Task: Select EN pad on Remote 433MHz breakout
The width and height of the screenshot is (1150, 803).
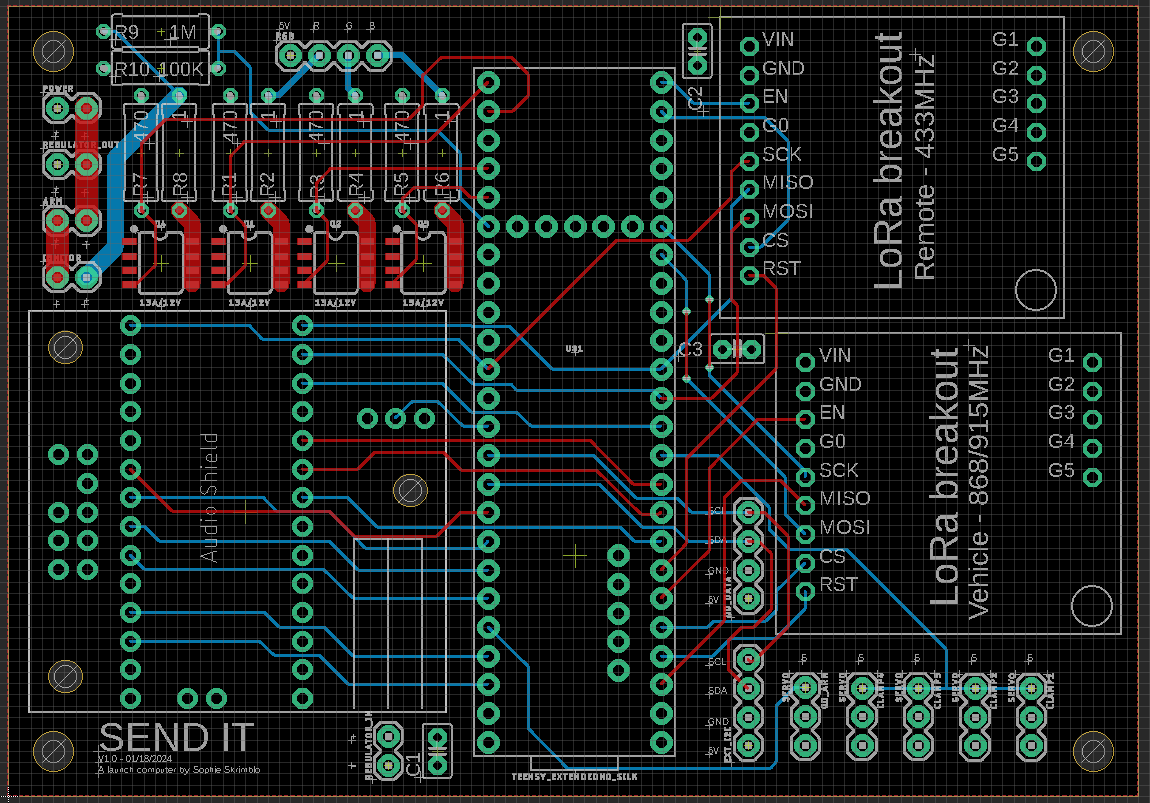Action: tap(749, 103)
